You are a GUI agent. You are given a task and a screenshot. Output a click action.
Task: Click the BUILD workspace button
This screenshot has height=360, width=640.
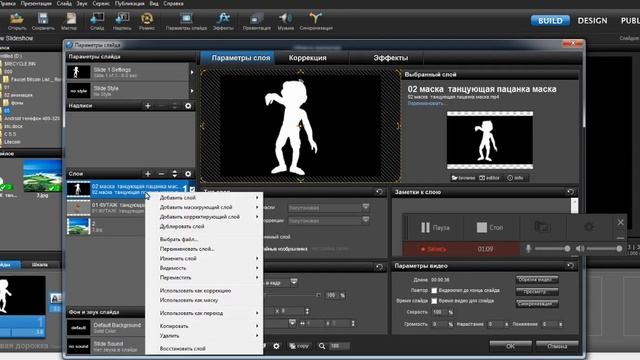tap(550, 20)
